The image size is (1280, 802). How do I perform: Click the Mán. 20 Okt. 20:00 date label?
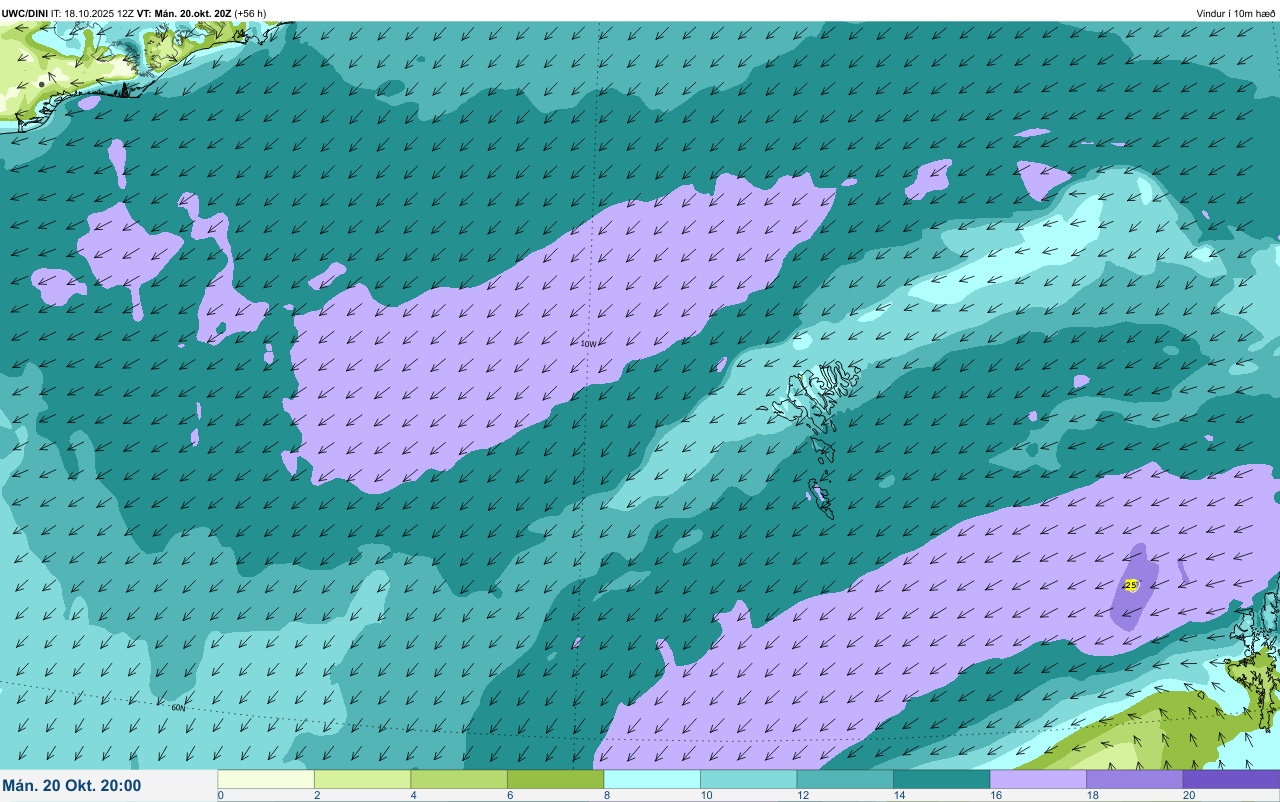[72, 786]
